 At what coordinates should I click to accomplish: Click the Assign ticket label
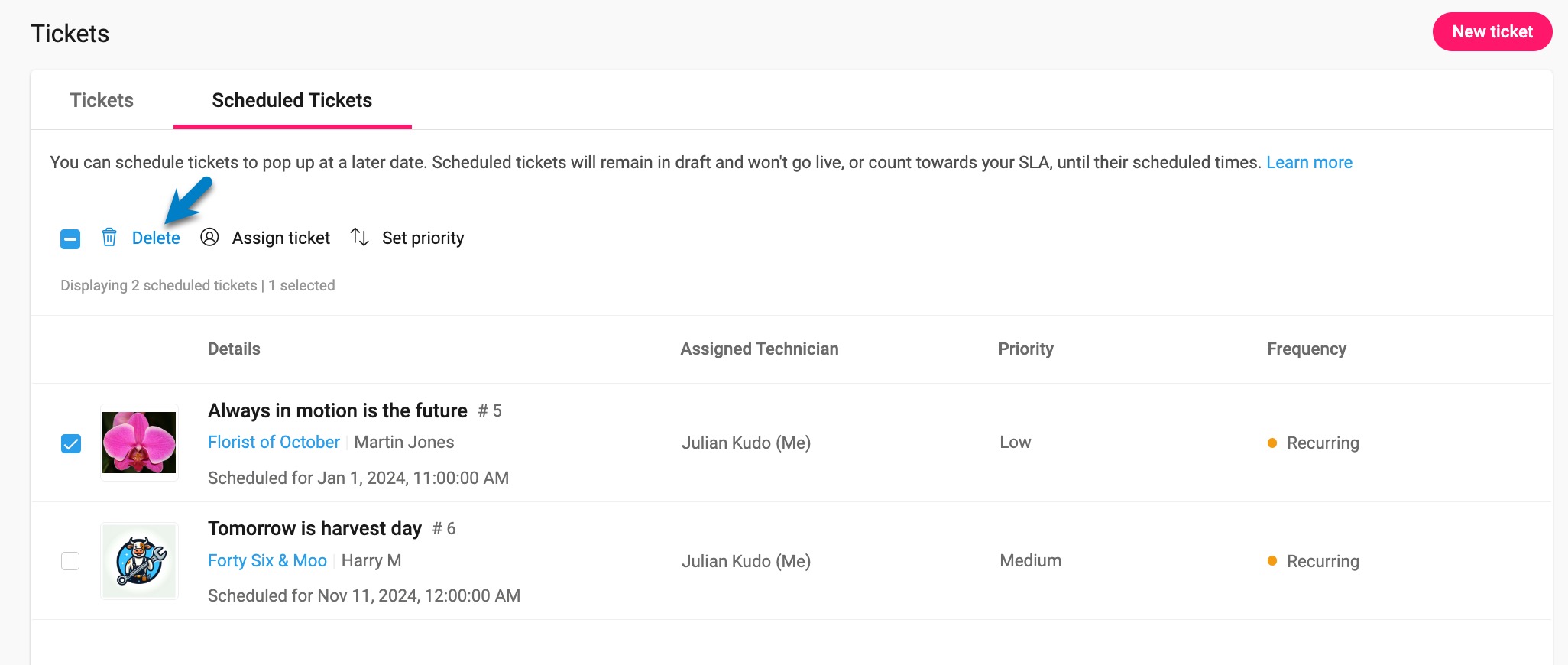pyautogui.click(x=281, y=238)
